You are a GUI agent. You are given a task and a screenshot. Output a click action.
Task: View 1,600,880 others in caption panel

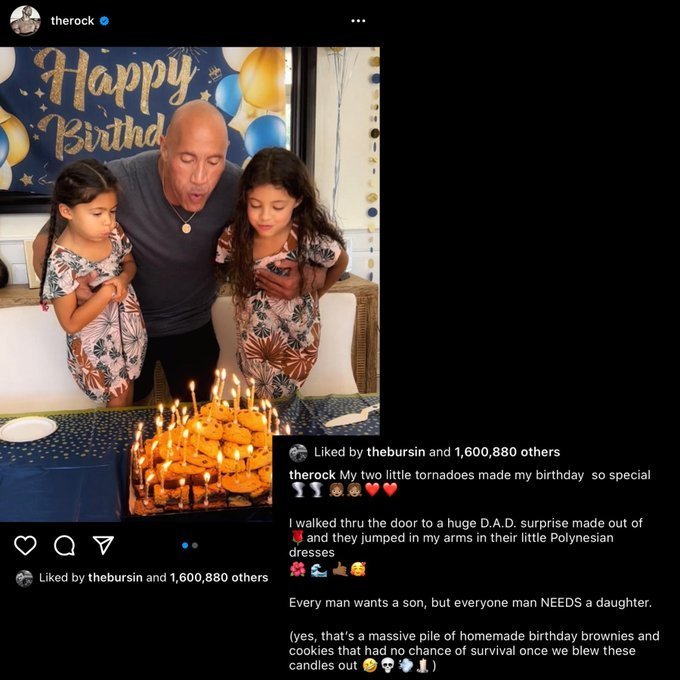tap(507, 452)
